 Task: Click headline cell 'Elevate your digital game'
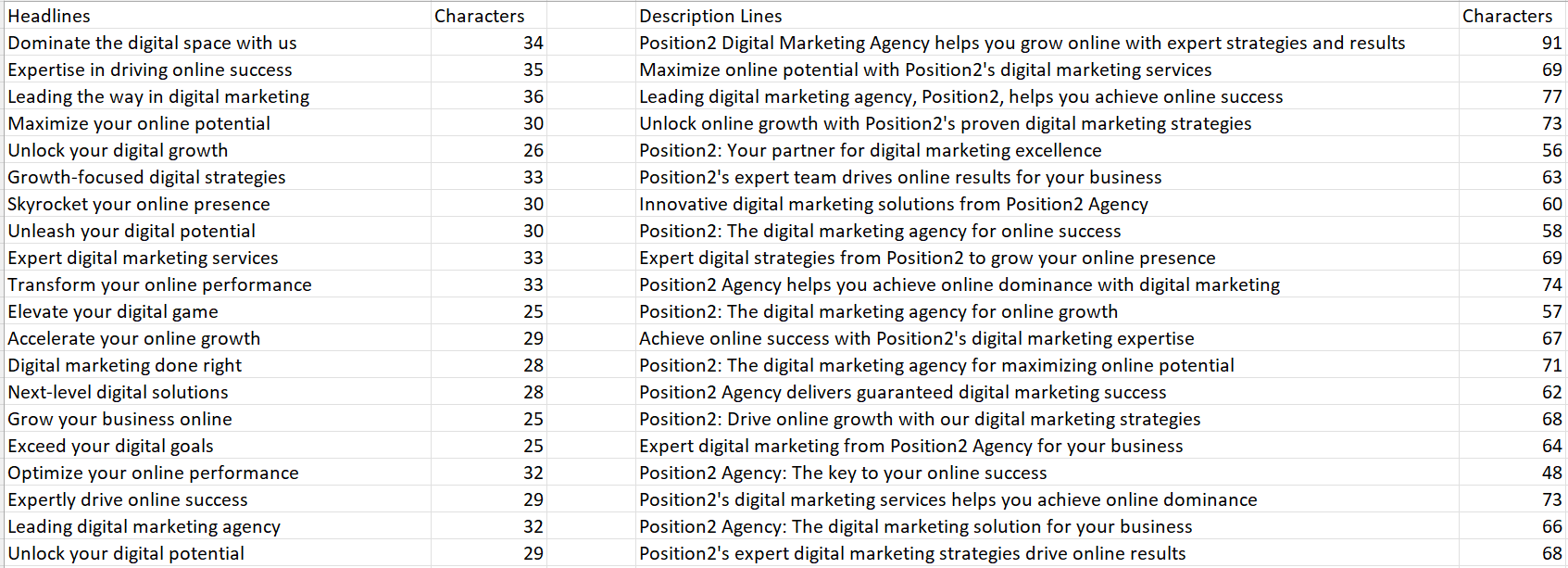218,311
